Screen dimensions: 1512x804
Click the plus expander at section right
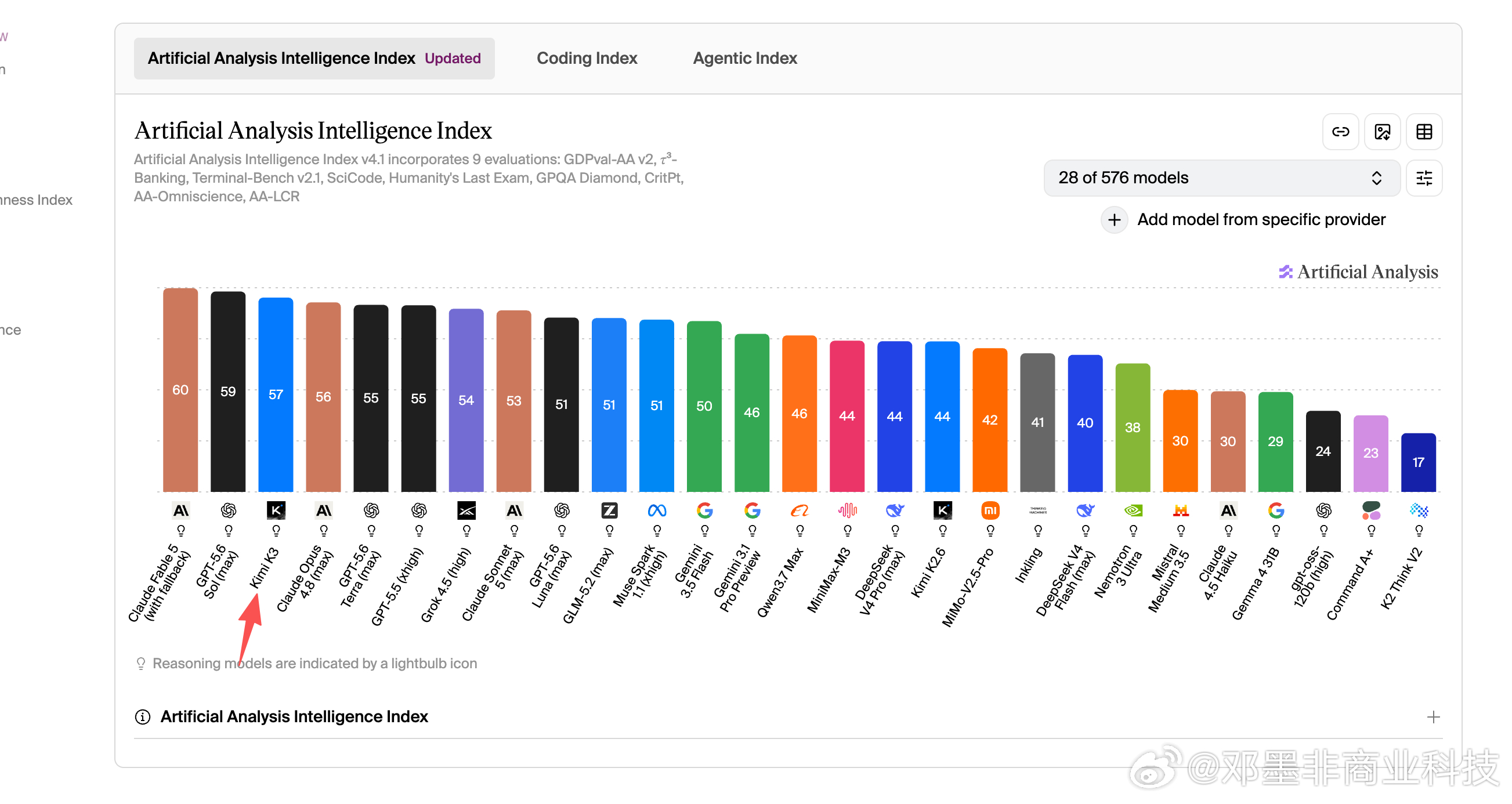(1433, 716)
